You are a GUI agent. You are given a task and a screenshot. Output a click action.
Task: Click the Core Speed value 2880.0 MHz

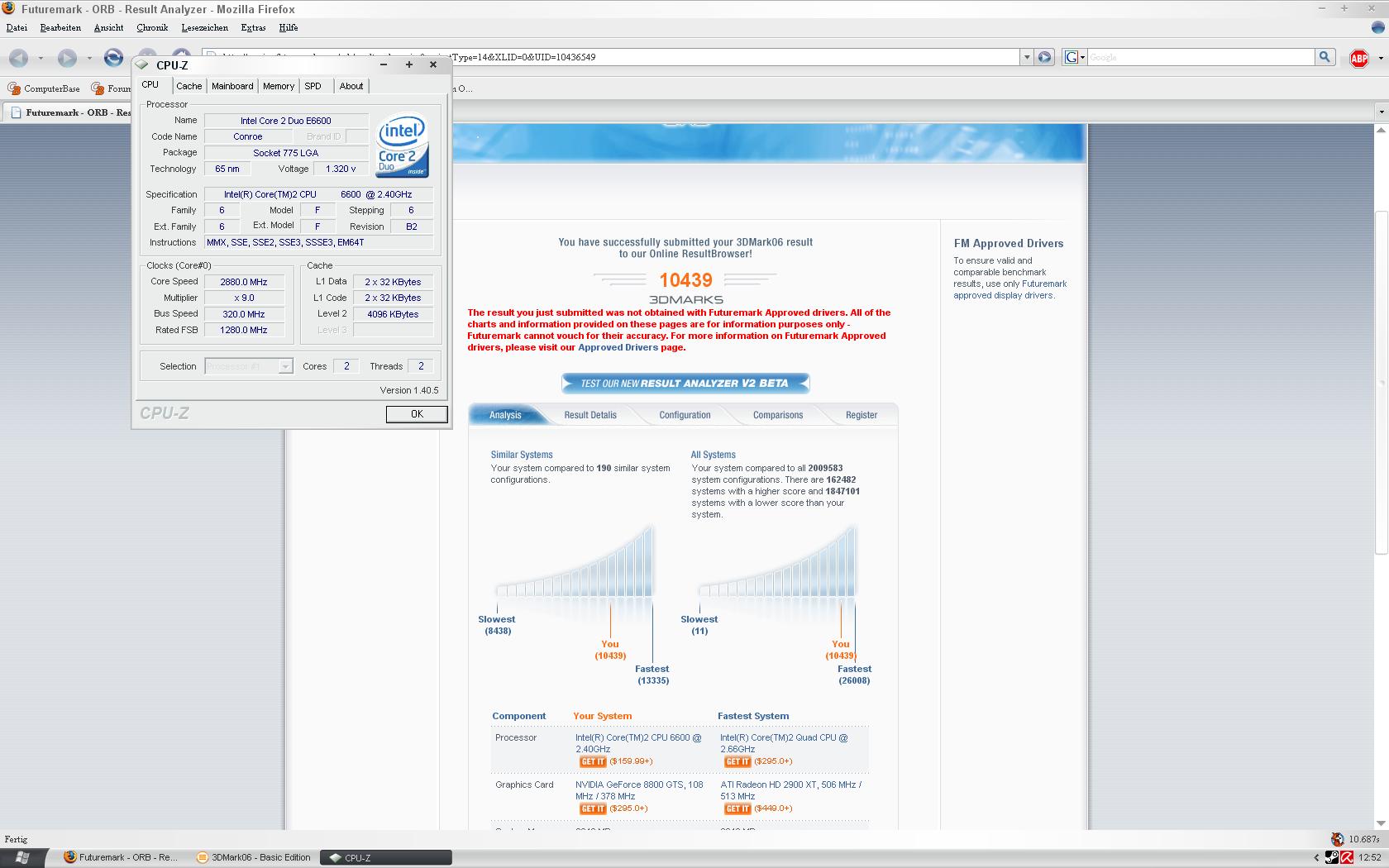pyautogui.click(x=244, y=282)
